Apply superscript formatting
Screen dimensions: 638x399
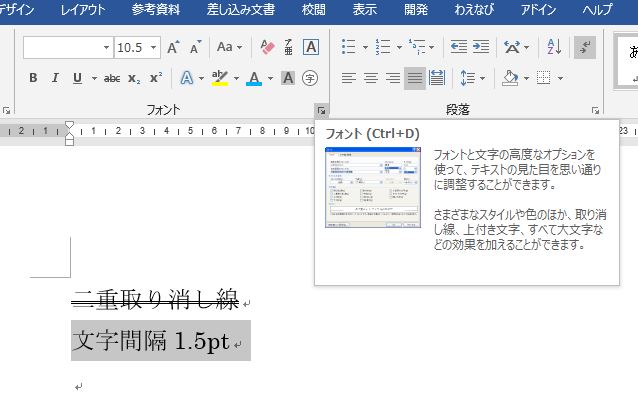[x=156, y=78]
